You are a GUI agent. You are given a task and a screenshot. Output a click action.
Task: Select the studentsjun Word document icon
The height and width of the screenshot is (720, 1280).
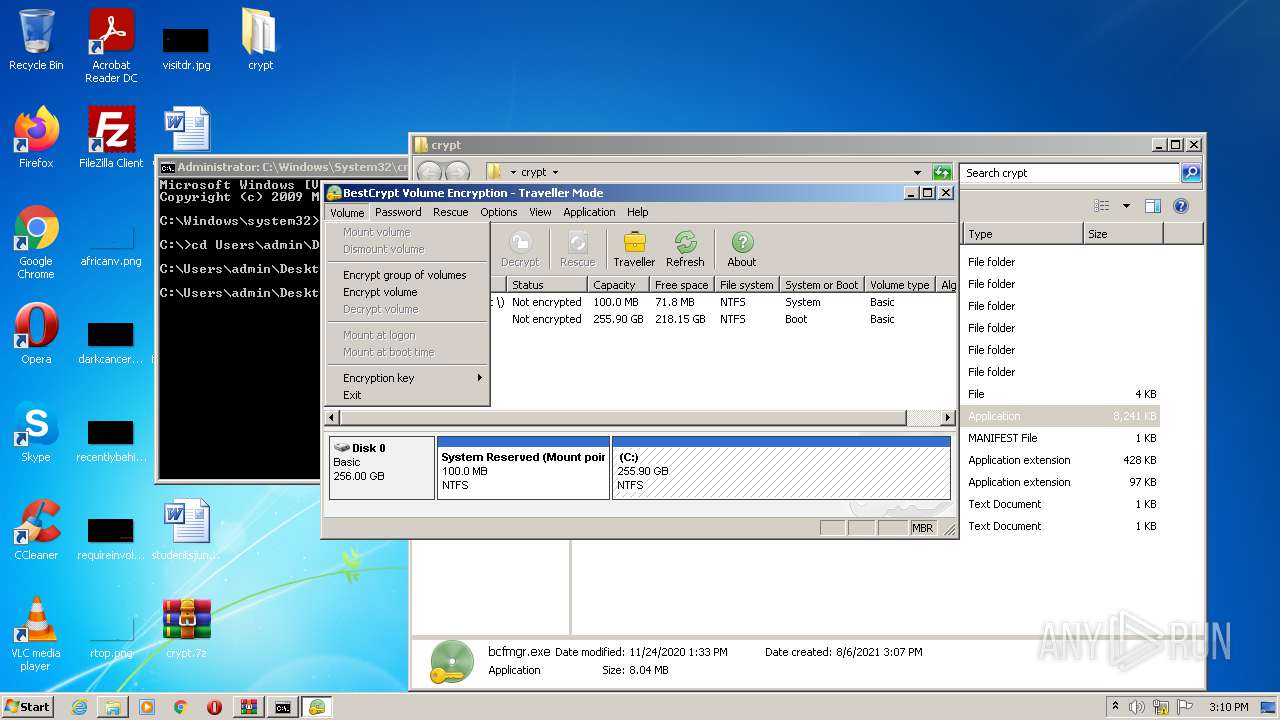pyautogui.click(x=187, y=530)
